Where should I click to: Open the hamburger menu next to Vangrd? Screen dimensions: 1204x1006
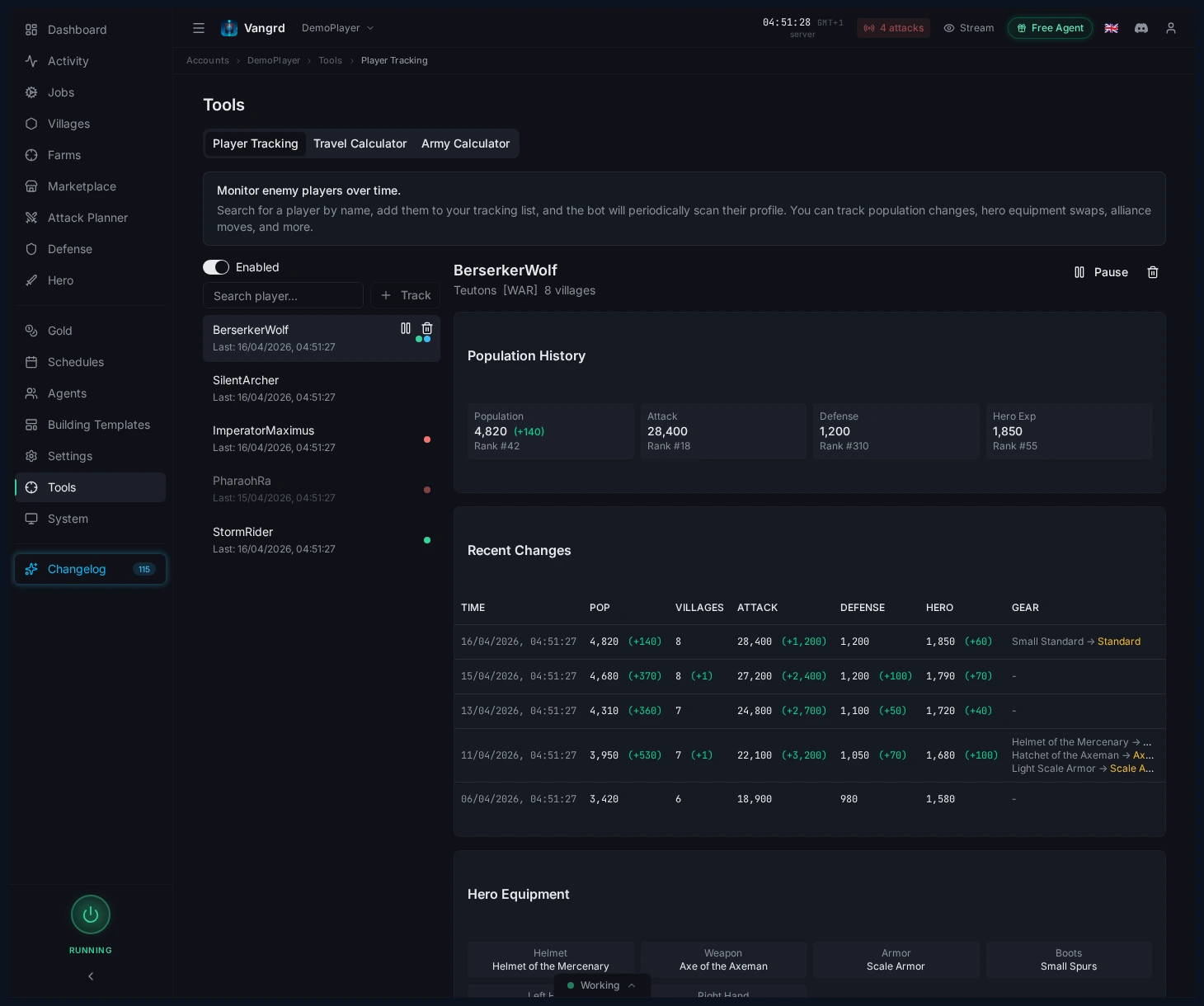pyautogui.click(x=199, y=28)
